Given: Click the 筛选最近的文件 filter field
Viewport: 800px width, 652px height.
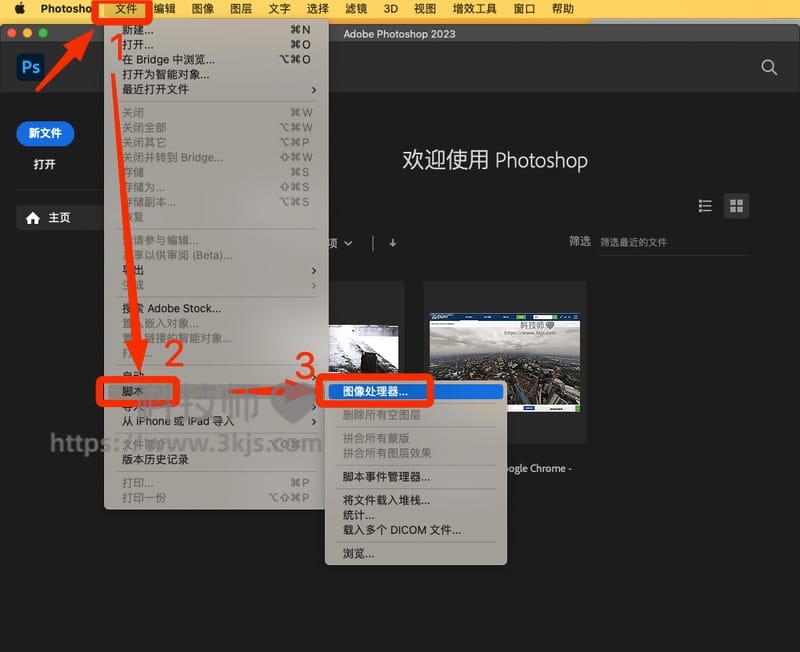Looking at the screenshot, I should click(x=673, y=242).
